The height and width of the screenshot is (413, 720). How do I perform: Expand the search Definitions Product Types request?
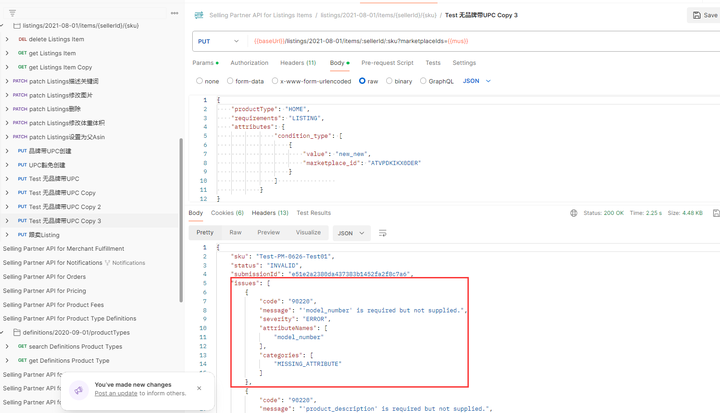[x=7, y=346]
